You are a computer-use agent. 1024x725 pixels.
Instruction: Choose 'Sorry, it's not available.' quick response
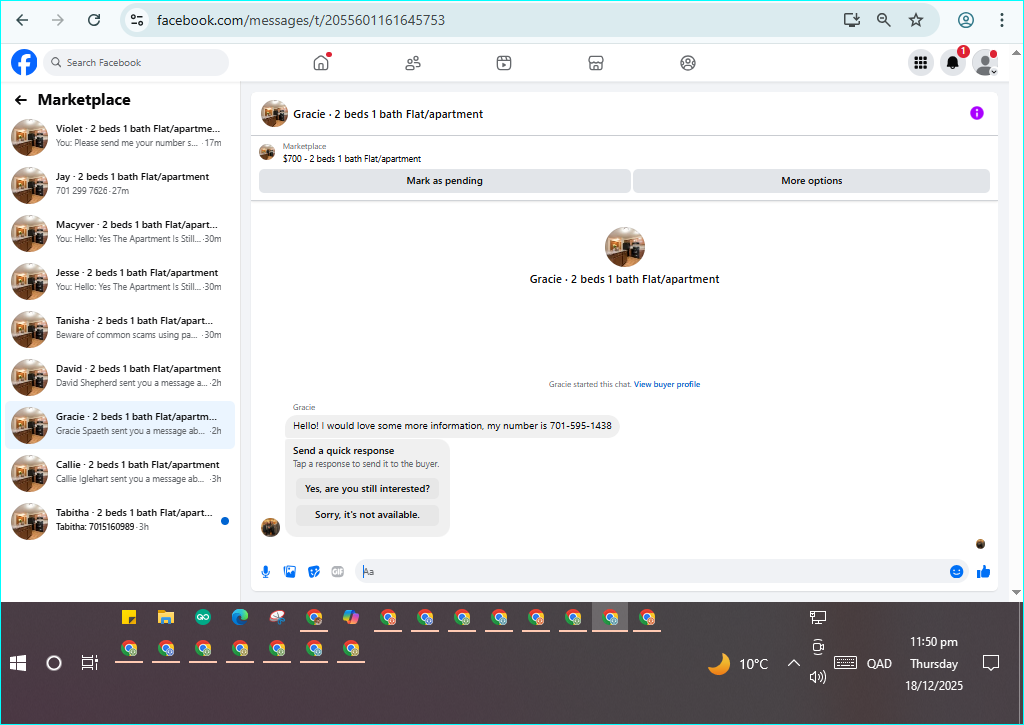click(x=367, y=515)
